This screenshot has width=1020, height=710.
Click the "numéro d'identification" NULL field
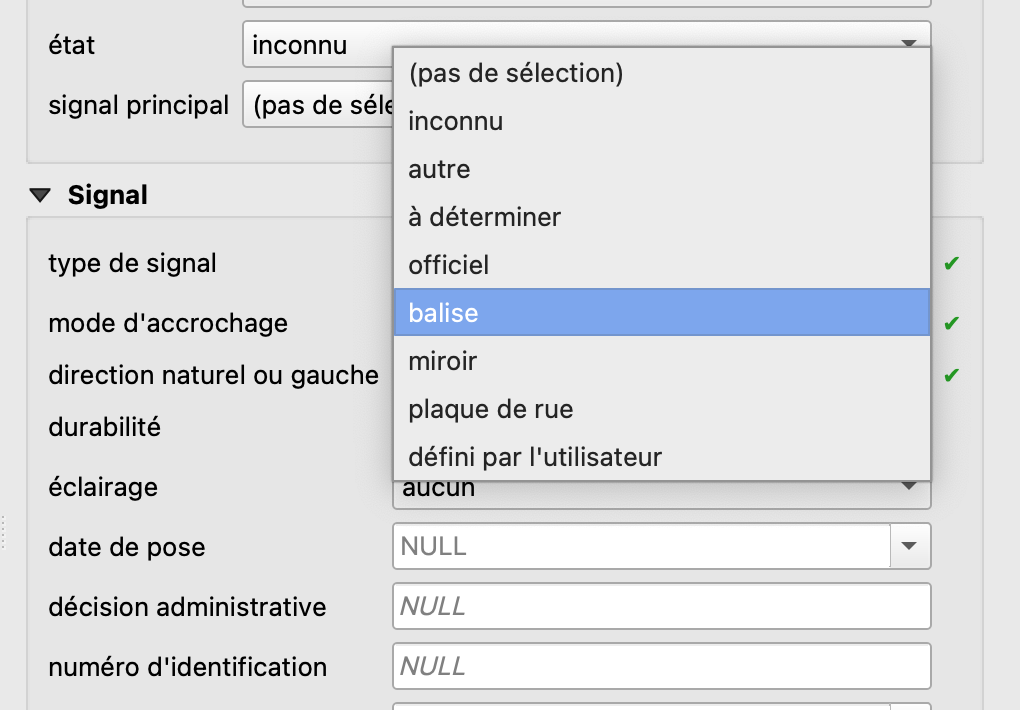[x=662, y=666]
